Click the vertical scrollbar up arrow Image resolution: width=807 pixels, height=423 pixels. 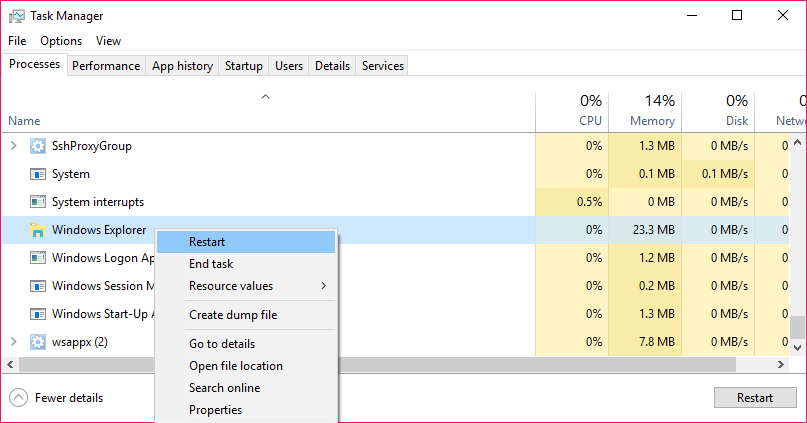pos(797,142)
